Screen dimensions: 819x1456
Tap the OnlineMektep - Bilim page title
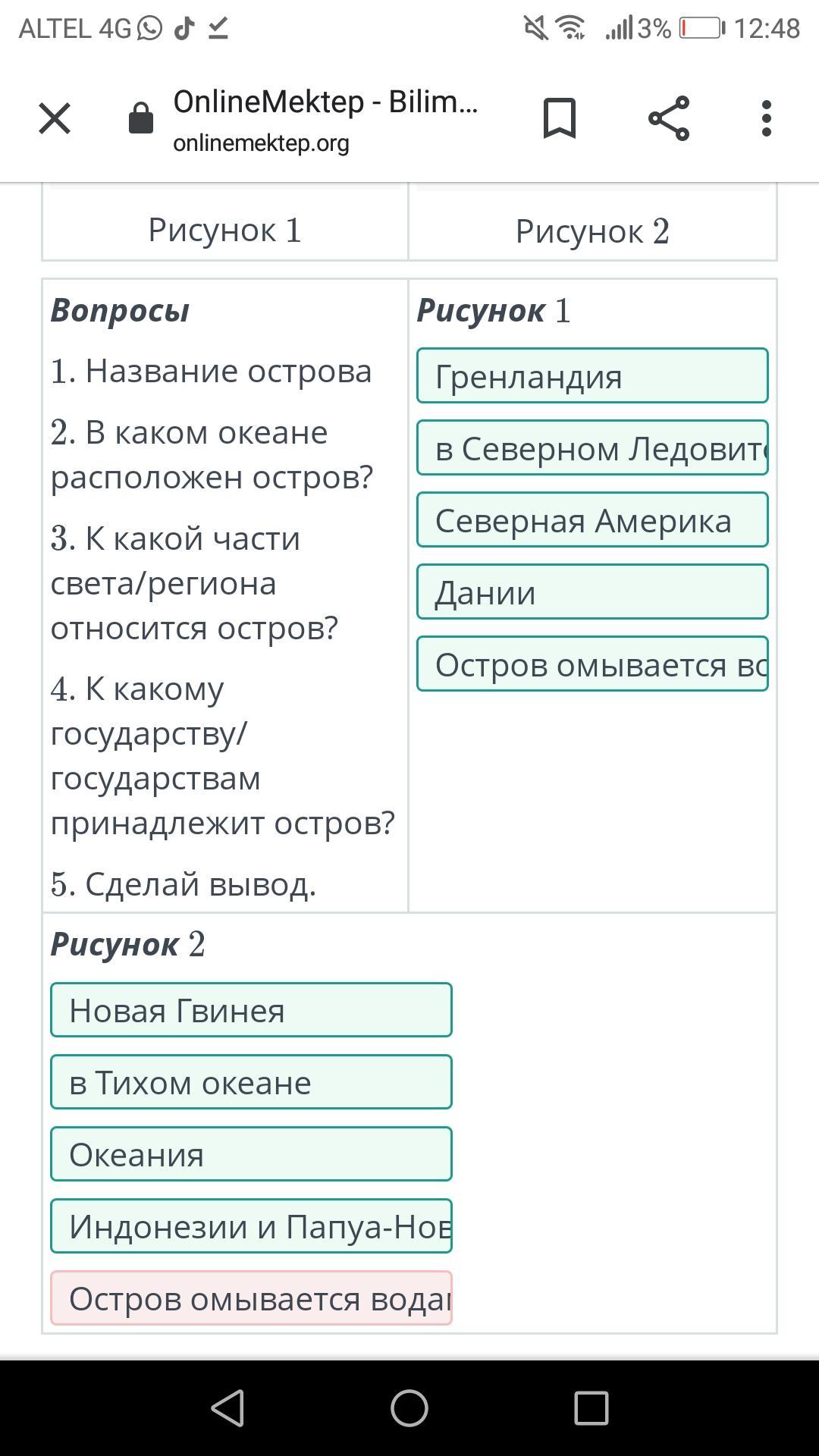325,102
